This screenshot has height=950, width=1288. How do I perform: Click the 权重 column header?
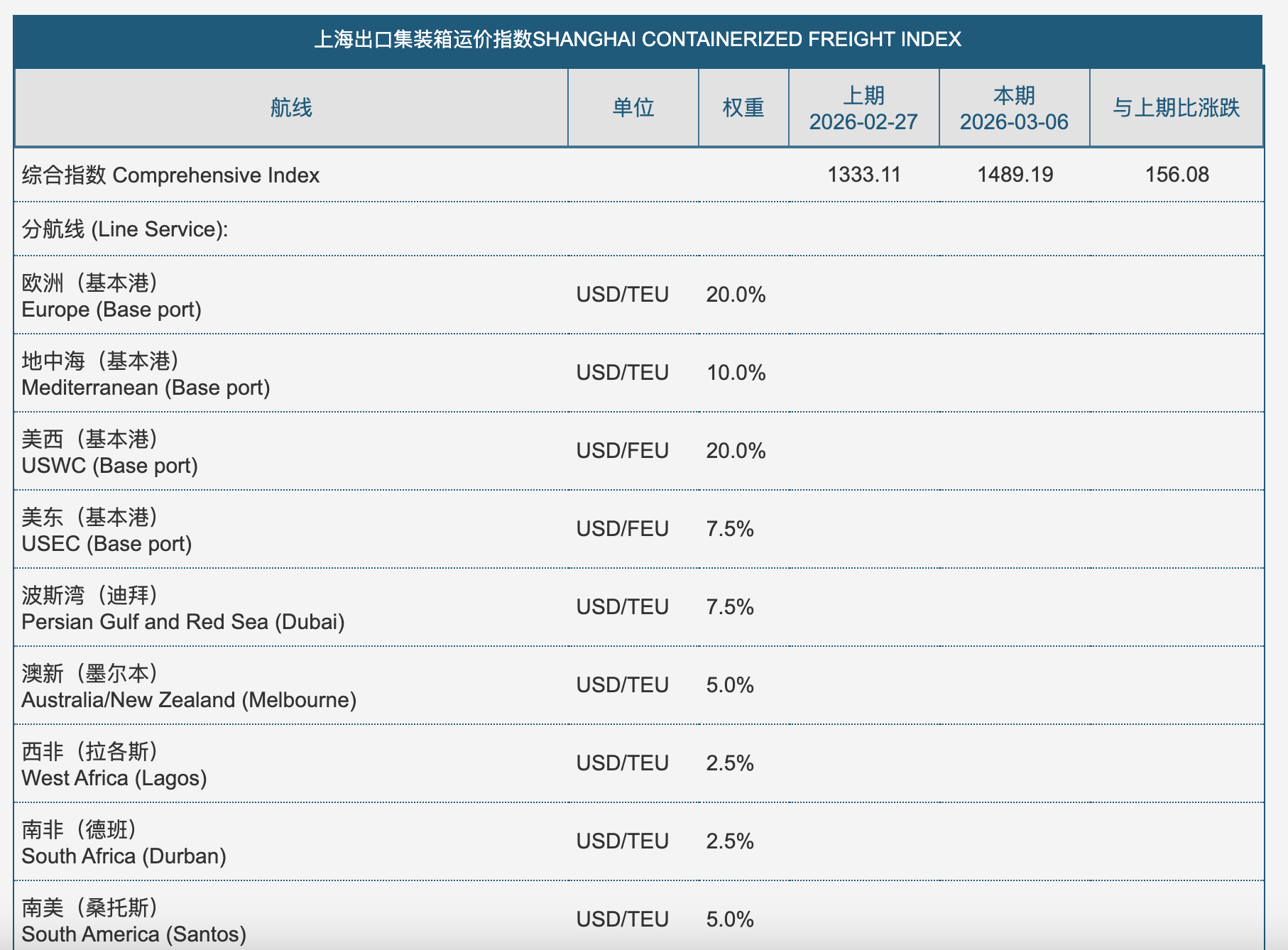(743, 108)
